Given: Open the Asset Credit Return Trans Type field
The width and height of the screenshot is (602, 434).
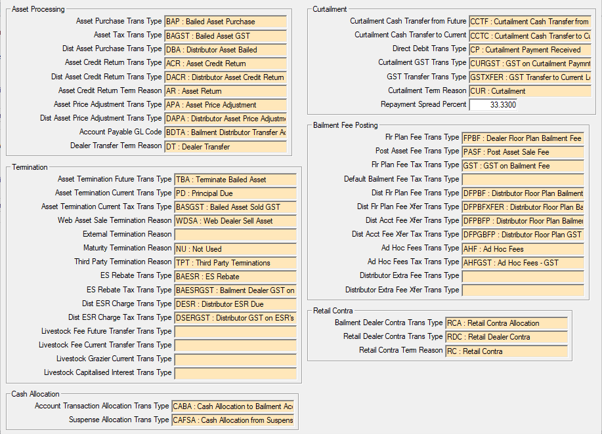Looking at the screenshot, I should click(225, 63).
